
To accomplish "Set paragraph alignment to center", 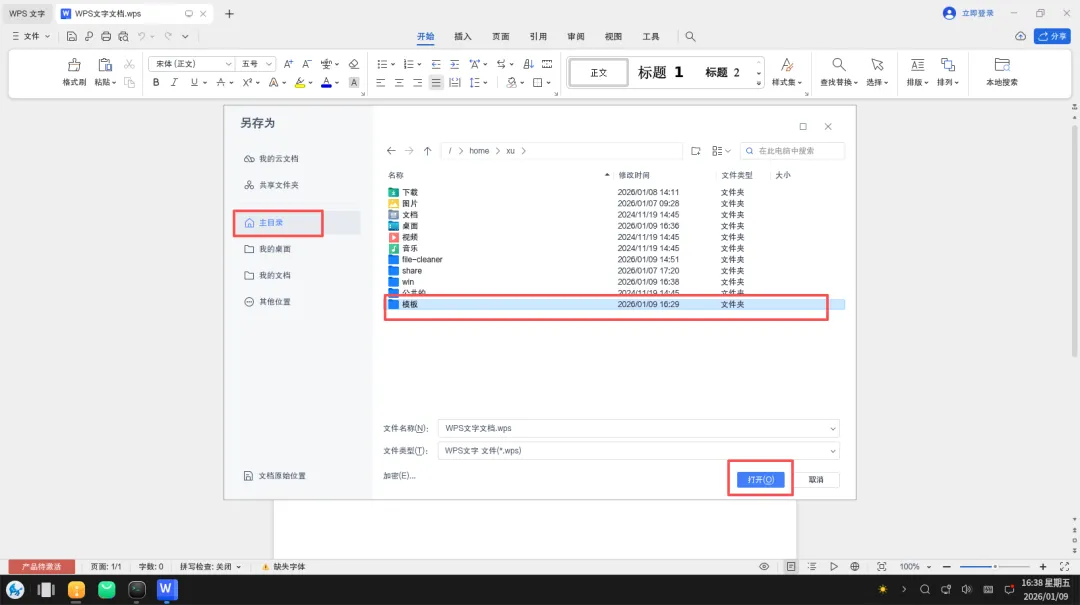I will click(399, 83).
